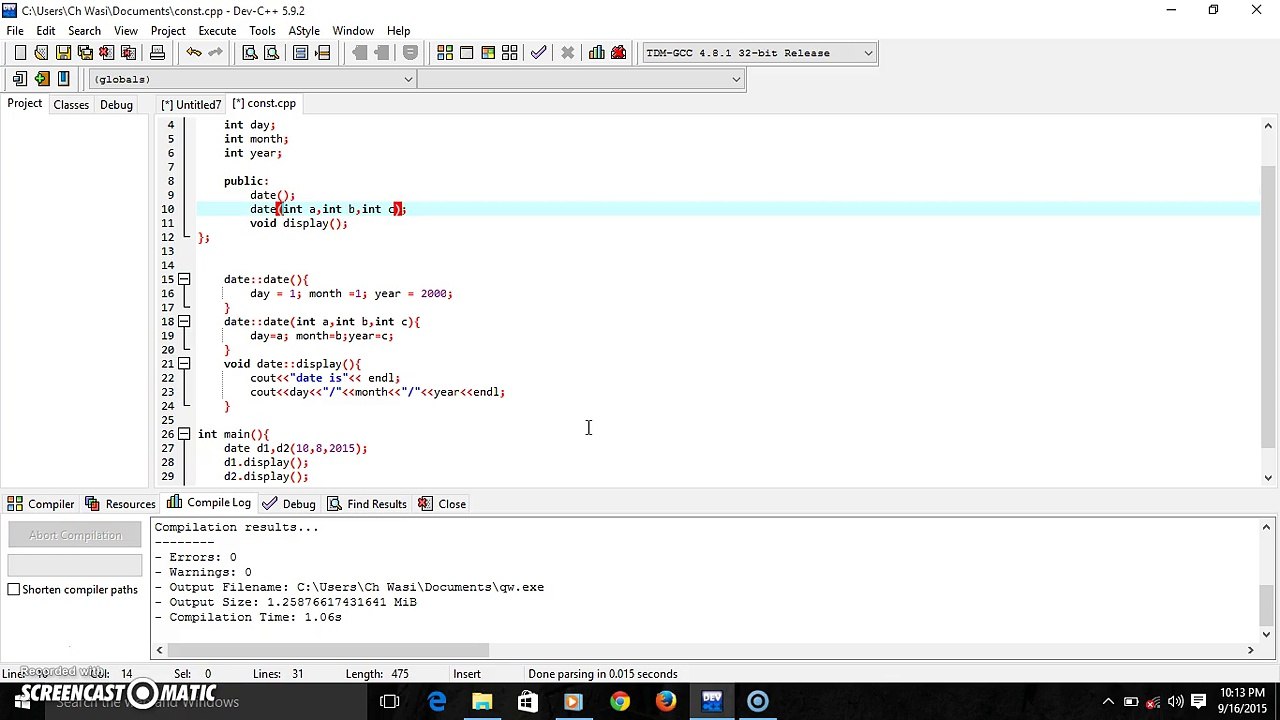Click the Compile & Run toolbar icon

click(x=488, y=53)
